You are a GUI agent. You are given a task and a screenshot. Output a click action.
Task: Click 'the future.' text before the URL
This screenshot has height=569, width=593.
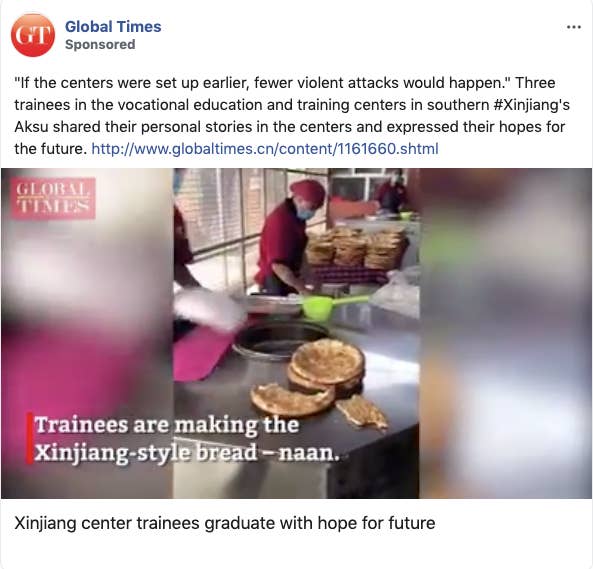[51, 149]
